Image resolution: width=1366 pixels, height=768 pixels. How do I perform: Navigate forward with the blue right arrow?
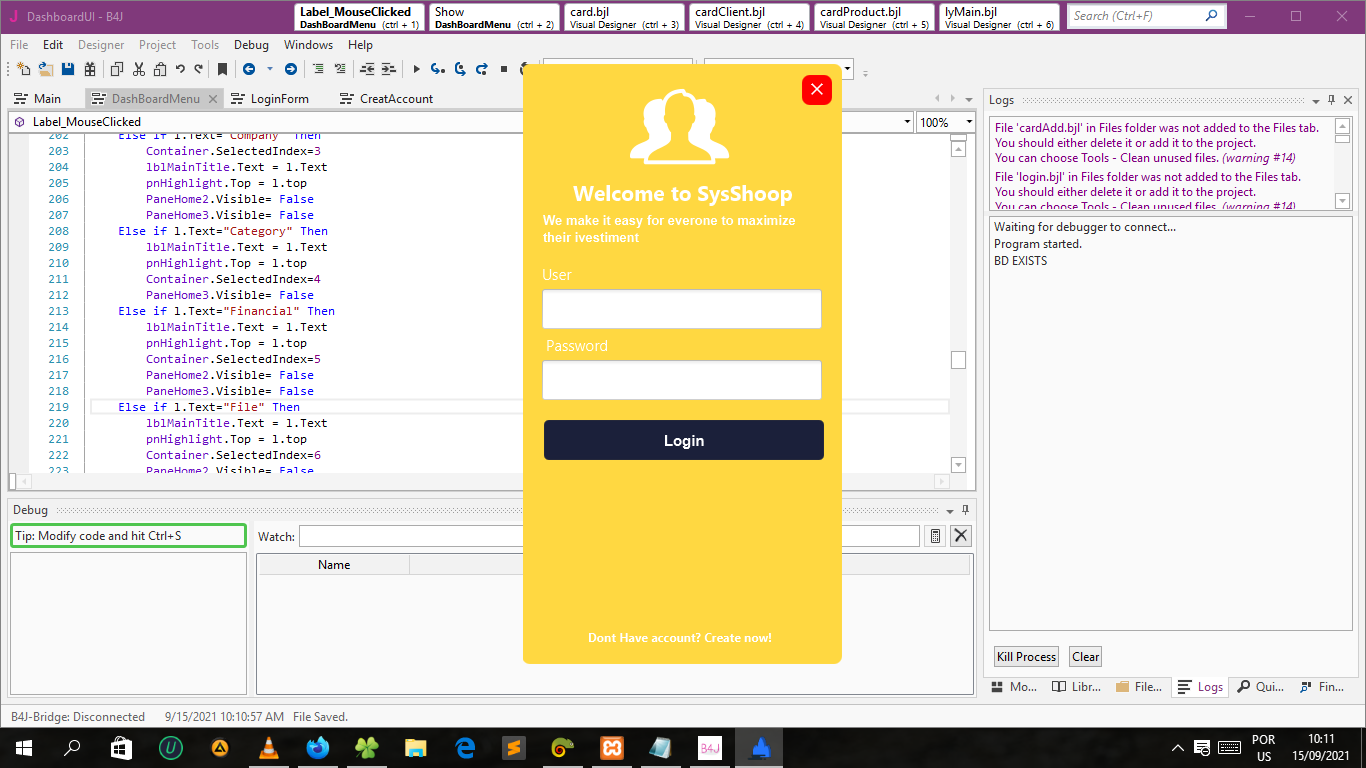coord(290,69)
